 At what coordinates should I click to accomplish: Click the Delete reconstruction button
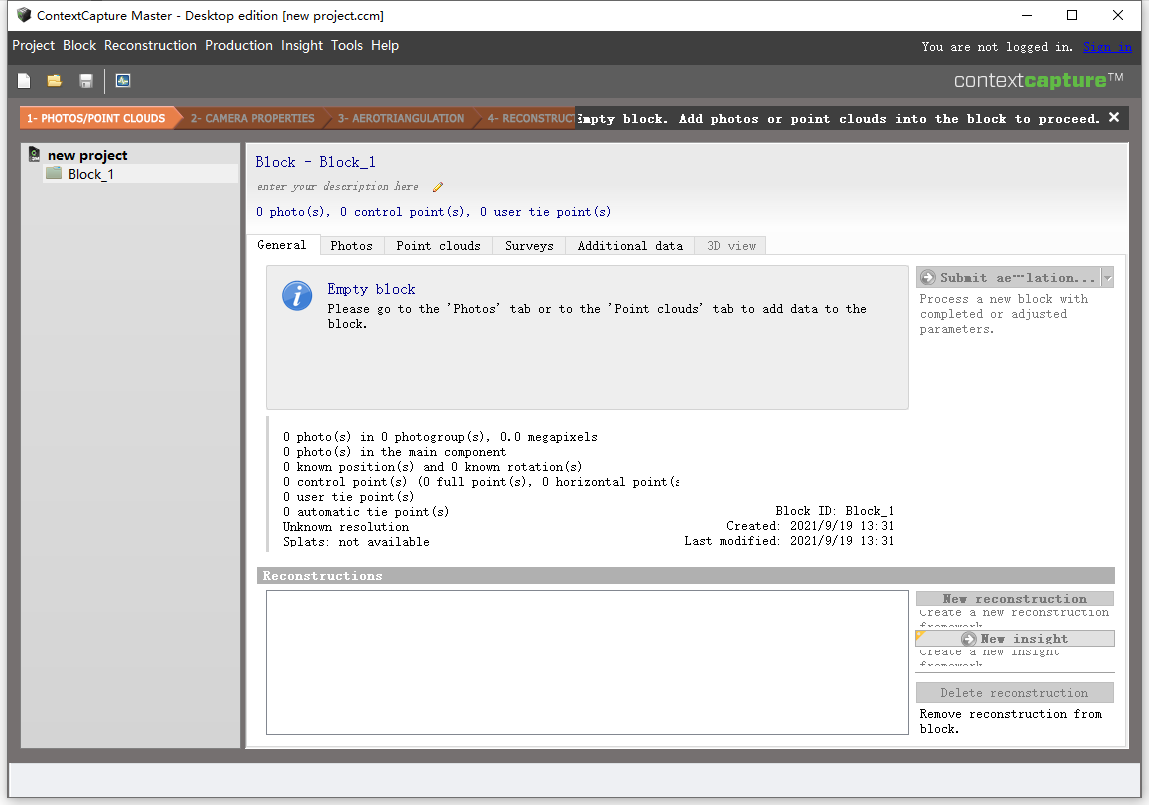click(1015, 692)
